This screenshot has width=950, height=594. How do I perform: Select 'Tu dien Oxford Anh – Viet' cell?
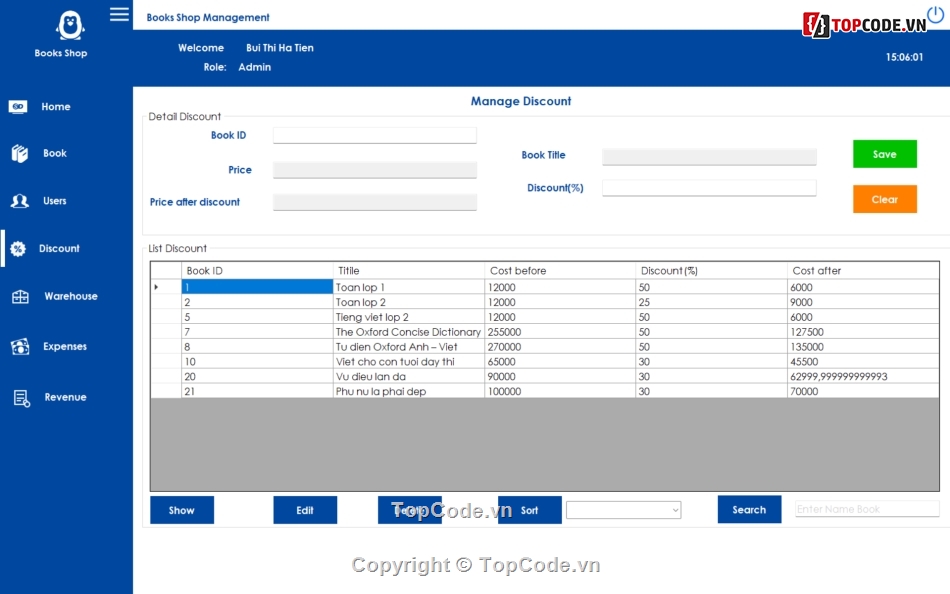point(408,347)
